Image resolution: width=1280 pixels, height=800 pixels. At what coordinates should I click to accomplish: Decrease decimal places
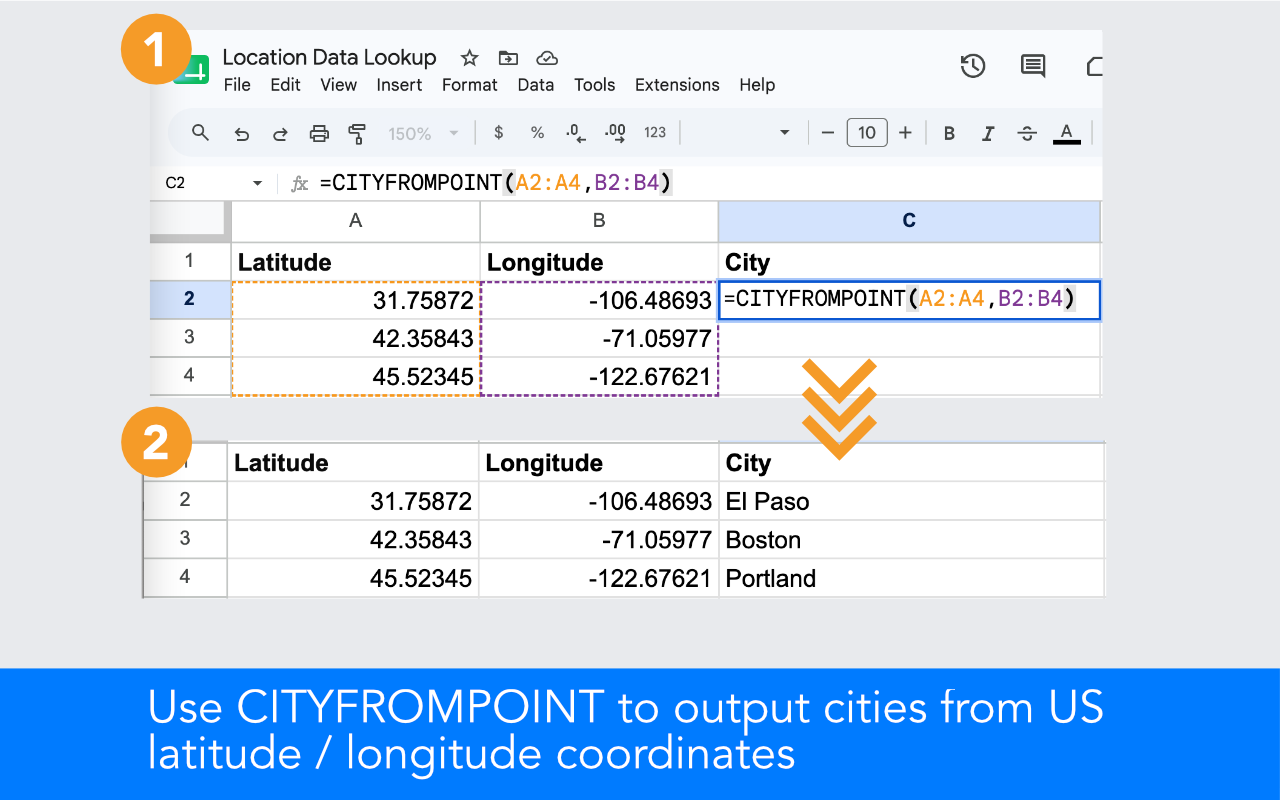(x=575, y=132)
